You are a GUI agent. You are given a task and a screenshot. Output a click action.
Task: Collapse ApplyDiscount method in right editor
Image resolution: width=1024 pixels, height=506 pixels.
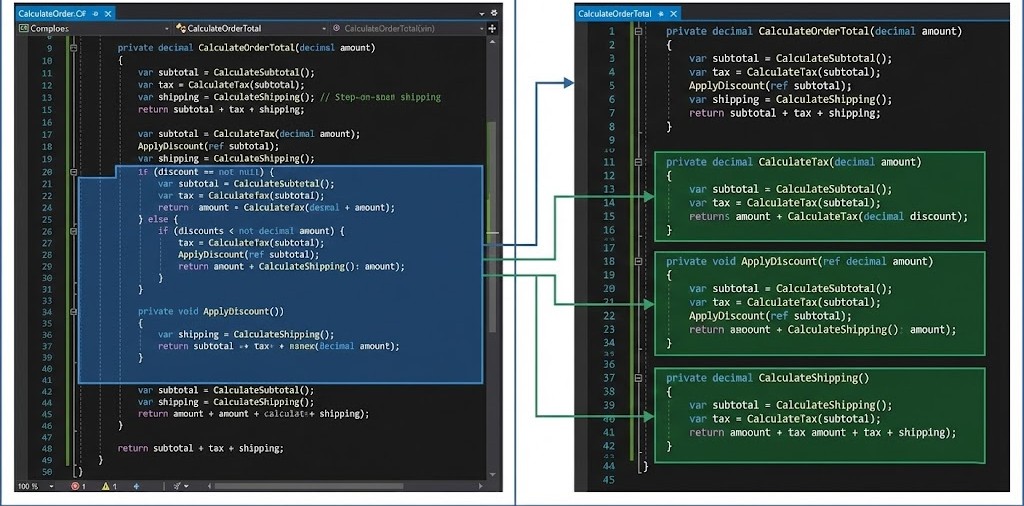click(637, 261)
